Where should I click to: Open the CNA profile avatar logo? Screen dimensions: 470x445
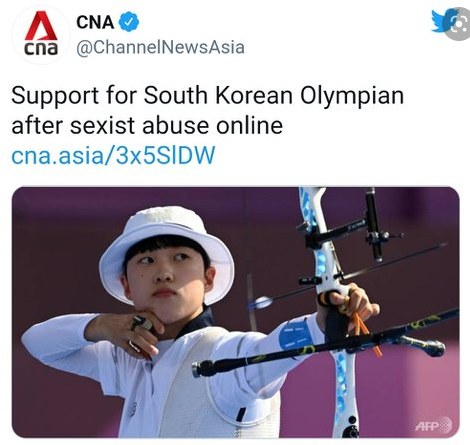click(x=41, y=34)
